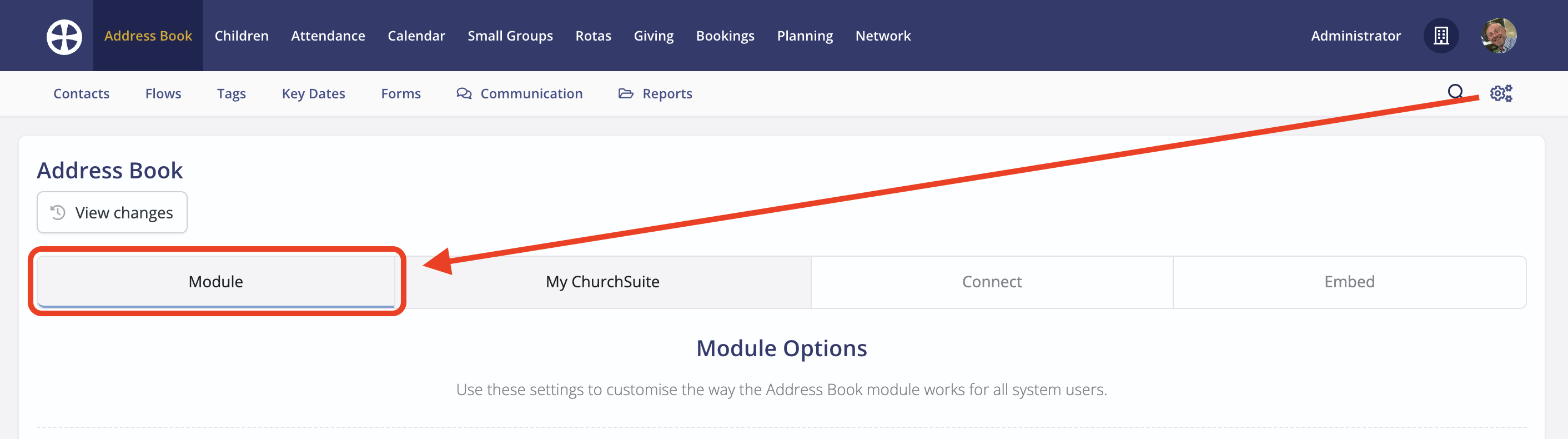Viewport: 1568px width, 439px height.
Task: Click the building site icon
Action: pos(1441,36)
